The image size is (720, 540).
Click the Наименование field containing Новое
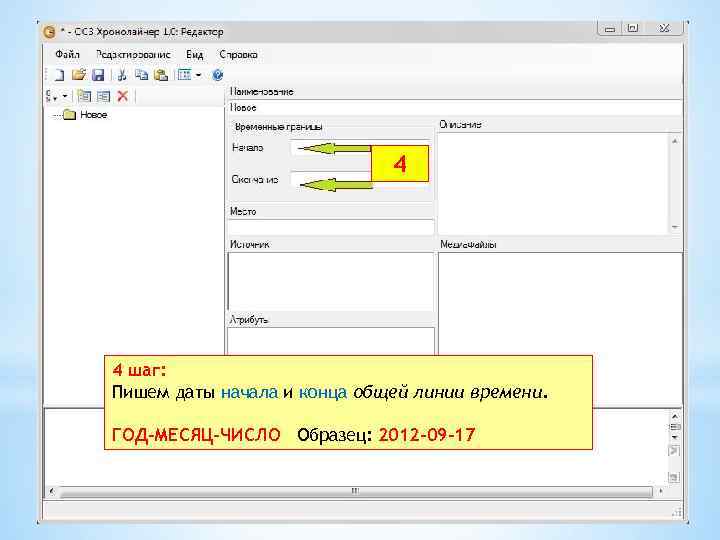click(455, 107)
